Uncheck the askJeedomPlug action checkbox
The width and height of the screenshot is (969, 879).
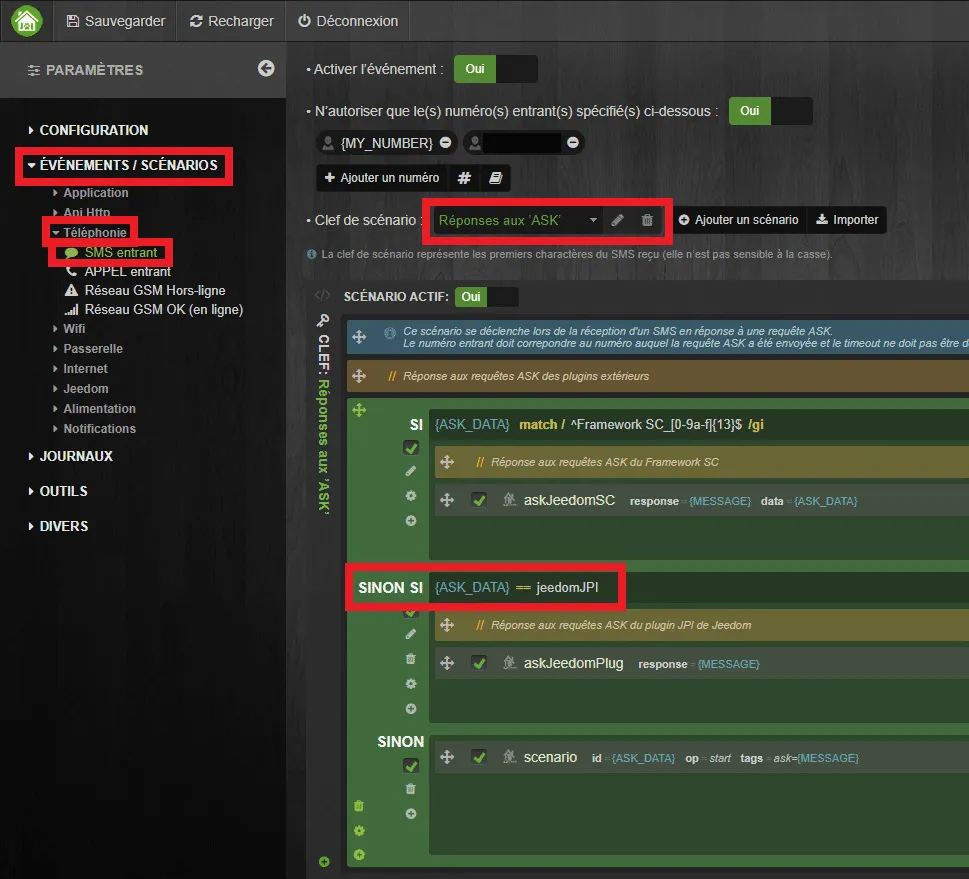pos(479,663)
